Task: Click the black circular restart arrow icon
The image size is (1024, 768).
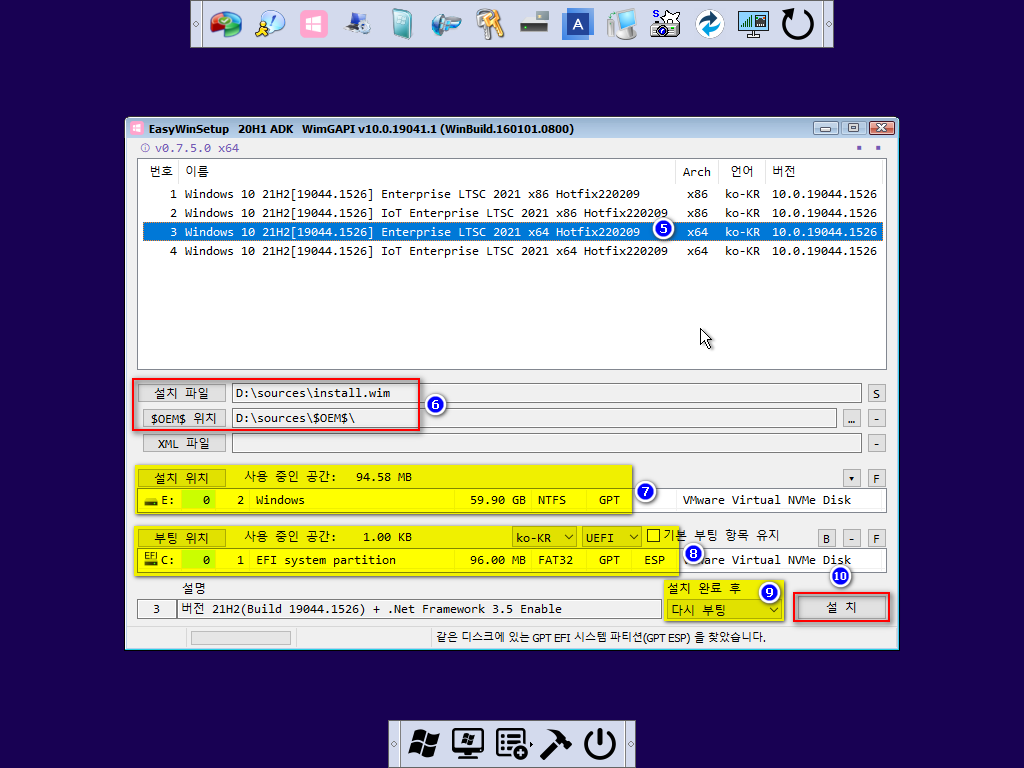Action: [x=797, y=24]
